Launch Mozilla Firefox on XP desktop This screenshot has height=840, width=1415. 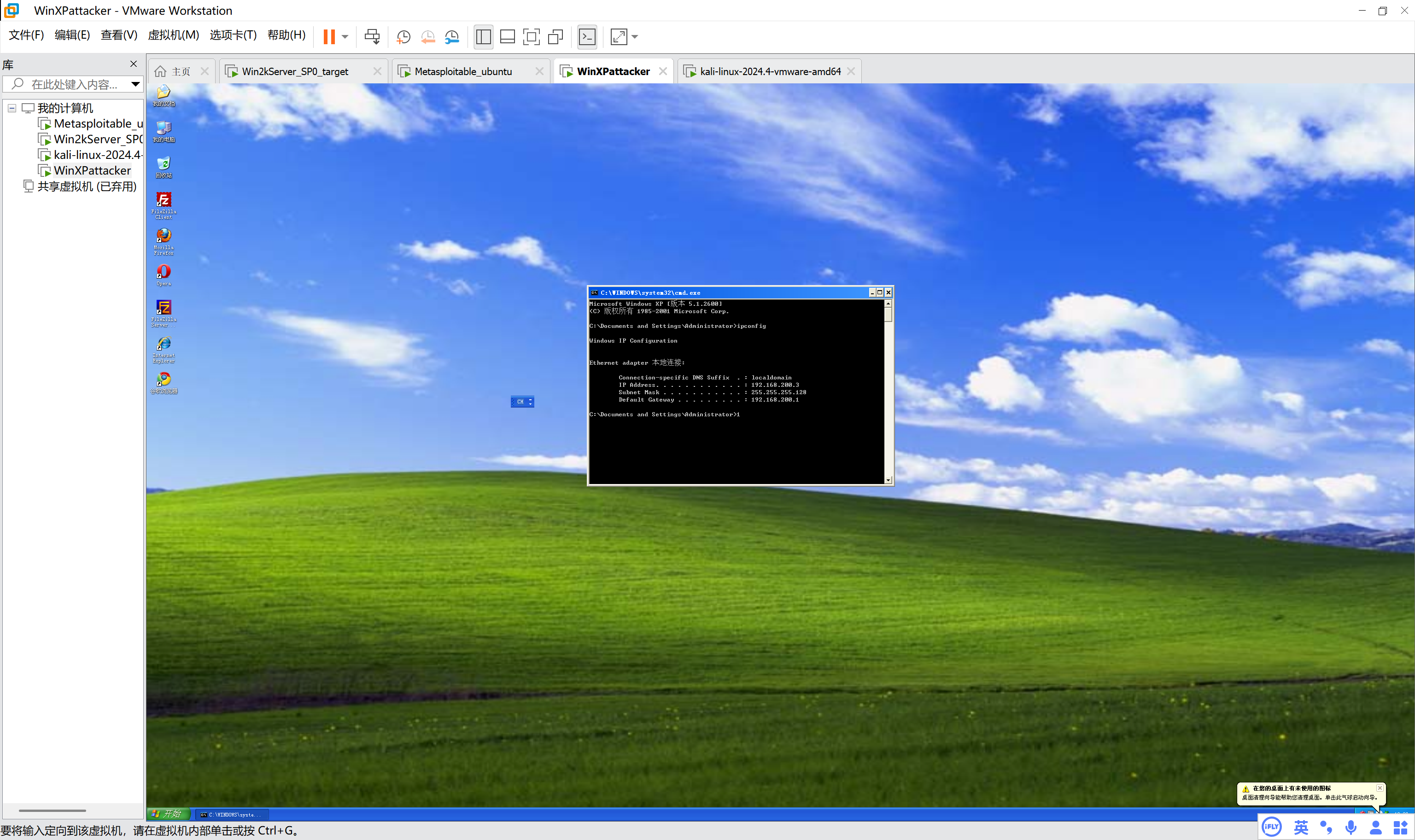pyautogui.click(x=164, y=240)
